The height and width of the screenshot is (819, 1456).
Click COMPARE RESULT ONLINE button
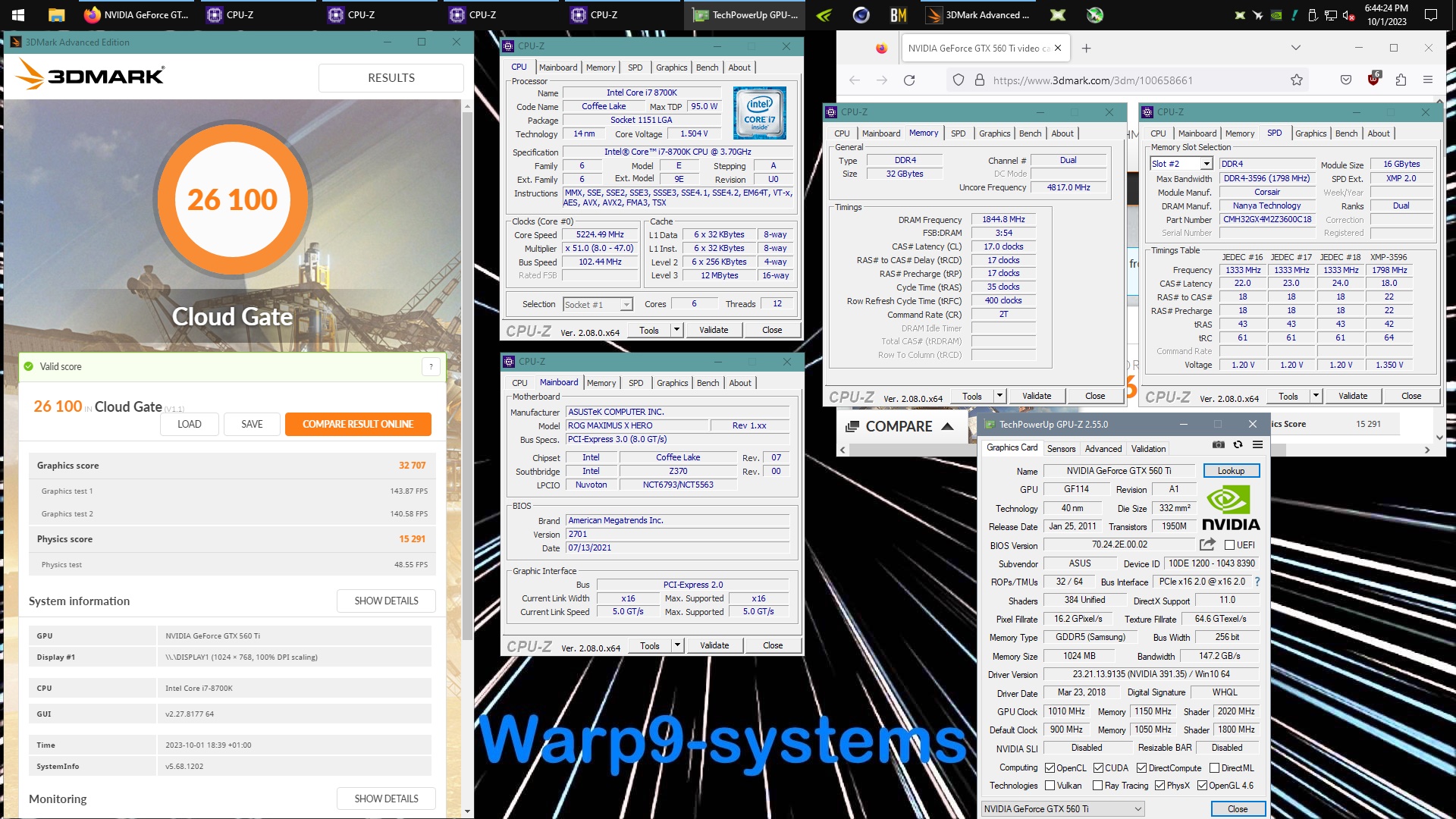pyautogui.click(x=358, y=424)
